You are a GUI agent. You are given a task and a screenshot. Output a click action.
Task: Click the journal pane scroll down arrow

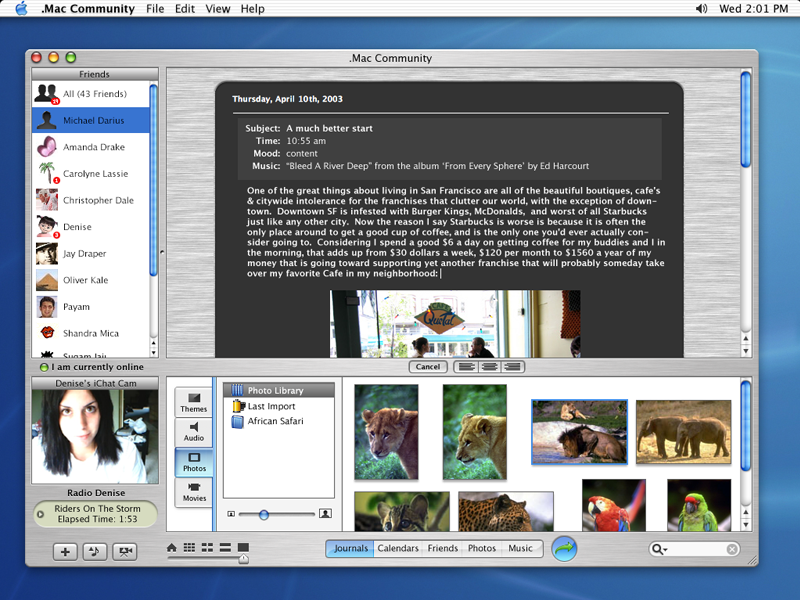pyautogui.click(x=745, y=351)
